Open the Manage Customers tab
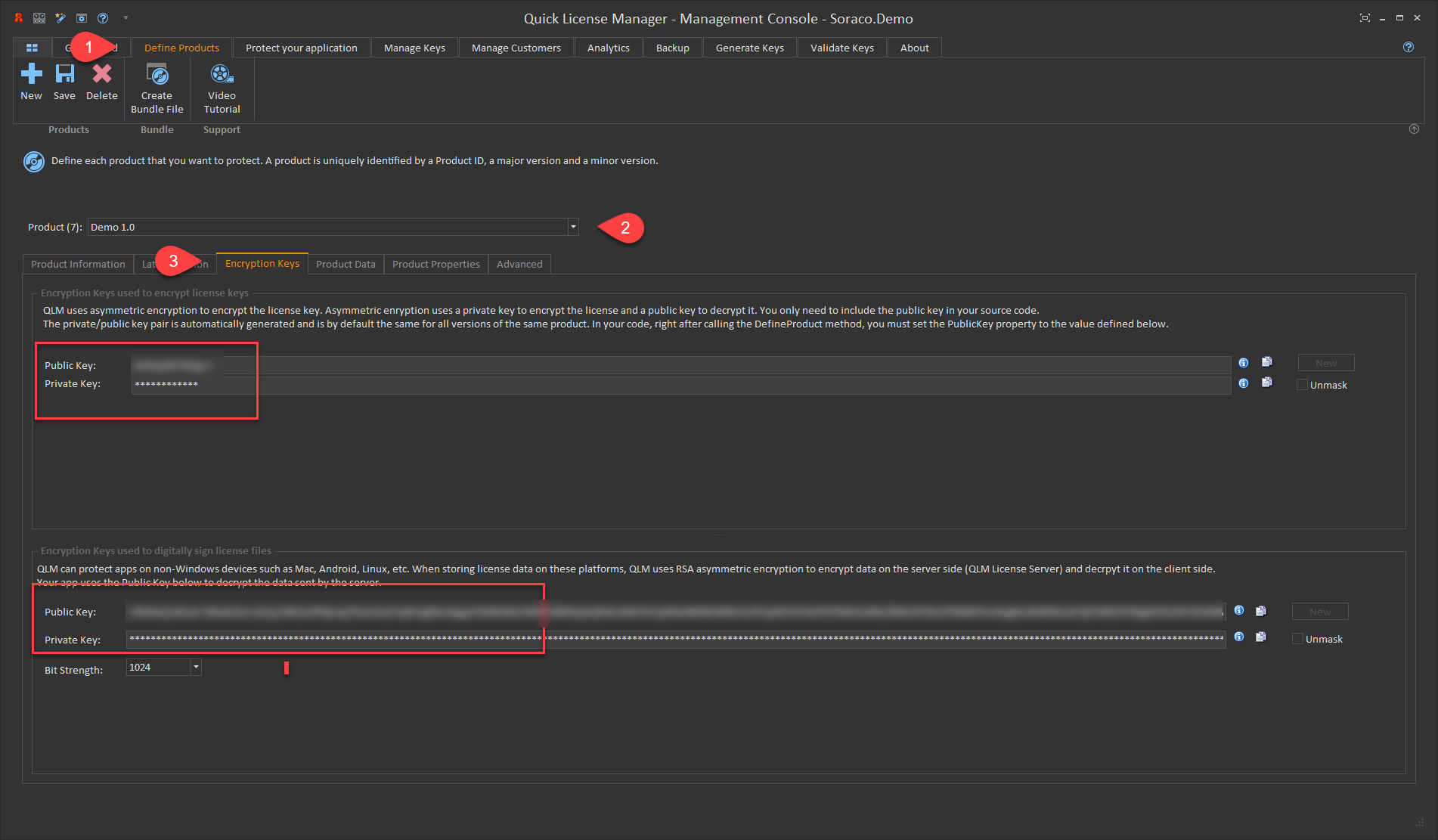The height and width of the screenshot is (840, 1438). tap(516, 48)
